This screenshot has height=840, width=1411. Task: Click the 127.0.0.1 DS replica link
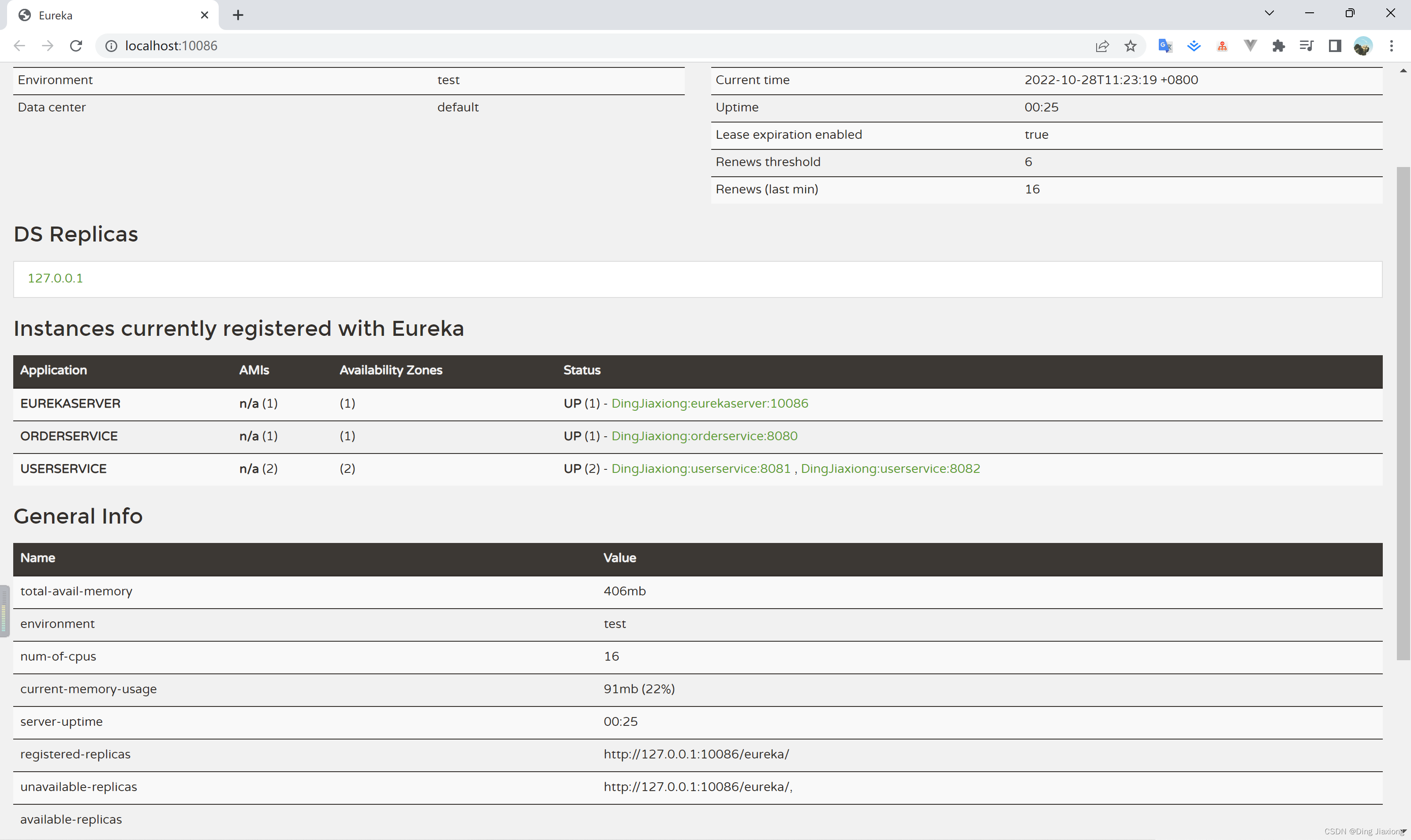coord(56,278)
